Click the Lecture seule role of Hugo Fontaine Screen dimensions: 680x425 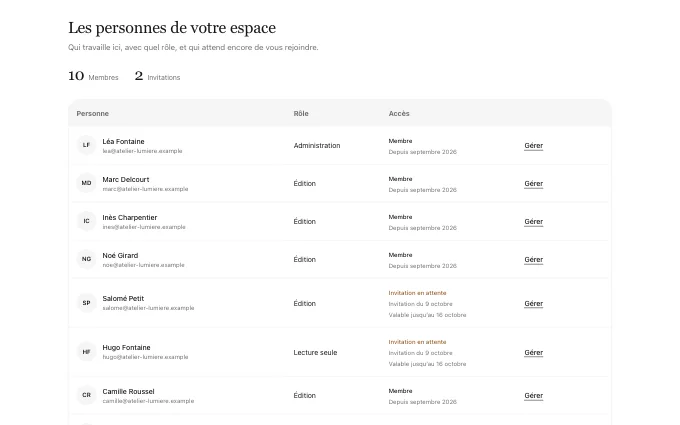pyautogui.click(x=315, y=353)
